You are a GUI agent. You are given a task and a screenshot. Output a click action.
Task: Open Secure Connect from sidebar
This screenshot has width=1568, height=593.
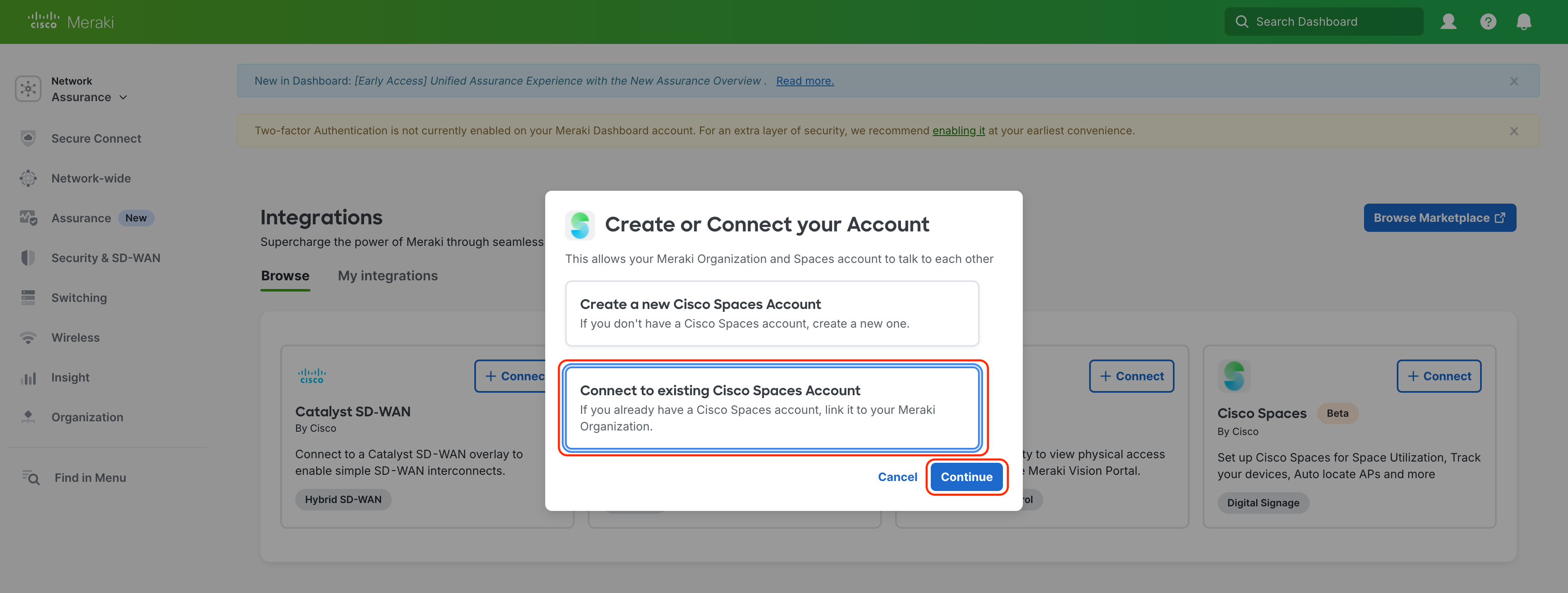point(96,138)
